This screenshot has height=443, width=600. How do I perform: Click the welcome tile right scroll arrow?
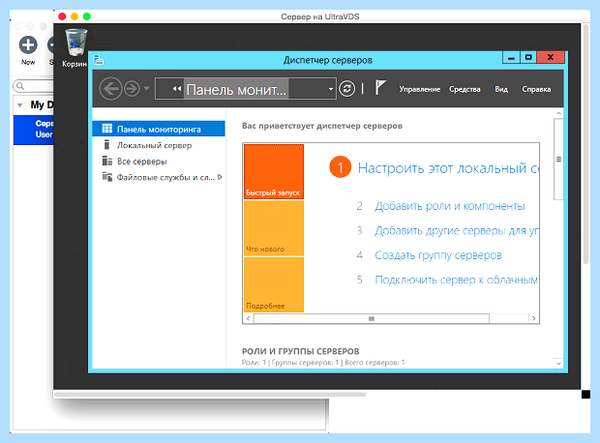[533, 318]
